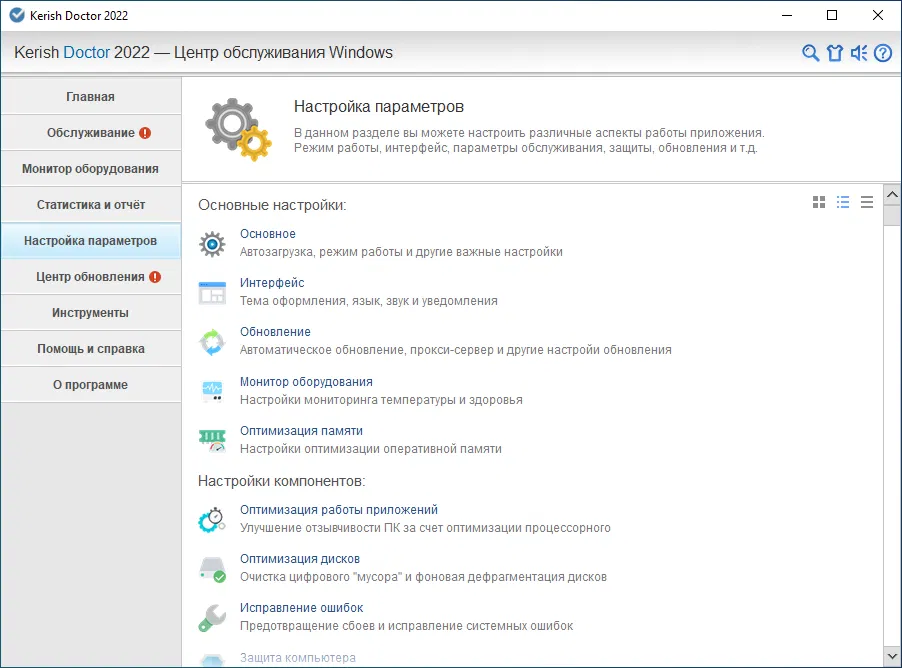The image size is (902, 668).
Task: Click the 'Основные настройки:' section heading
Action: pos(272,205)
